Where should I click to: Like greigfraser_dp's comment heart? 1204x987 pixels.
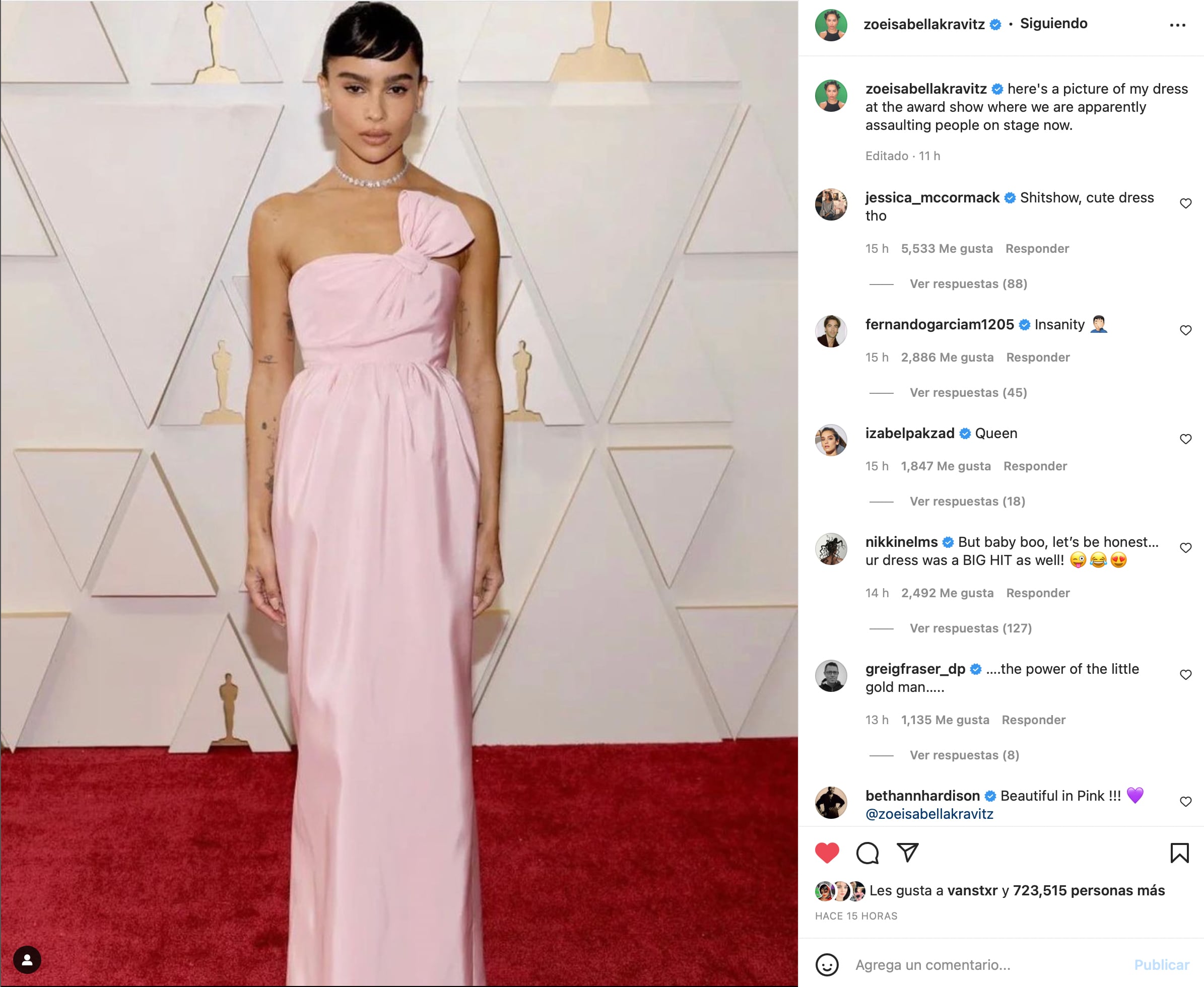(x=1185, y=675)
